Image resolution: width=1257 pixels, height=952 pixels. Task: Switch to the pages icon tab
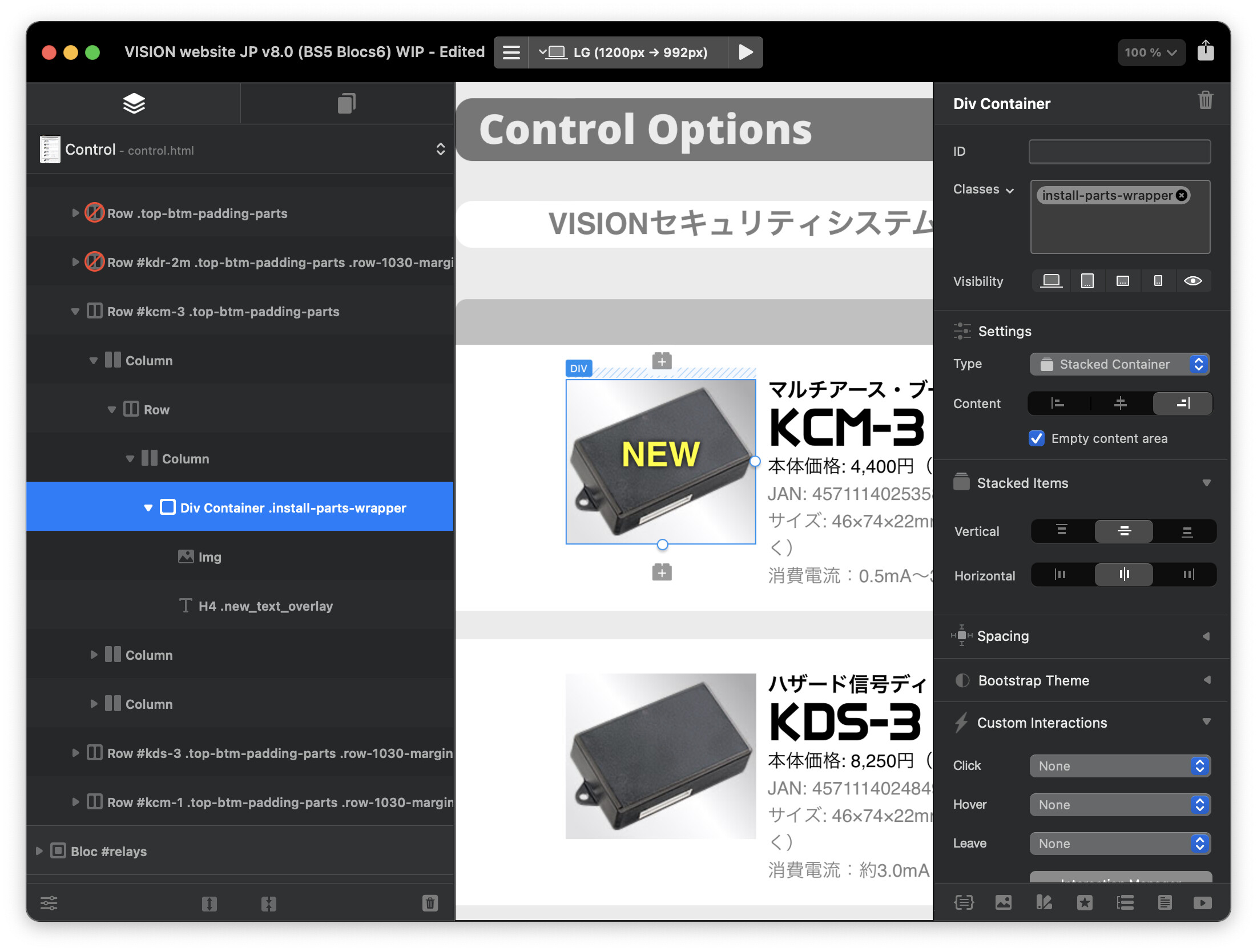pos(347,103)
